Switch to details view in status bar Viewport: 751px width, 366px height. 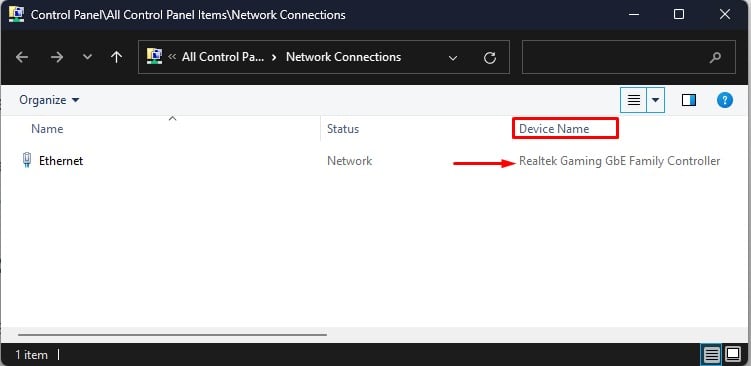tap(711, 355)
